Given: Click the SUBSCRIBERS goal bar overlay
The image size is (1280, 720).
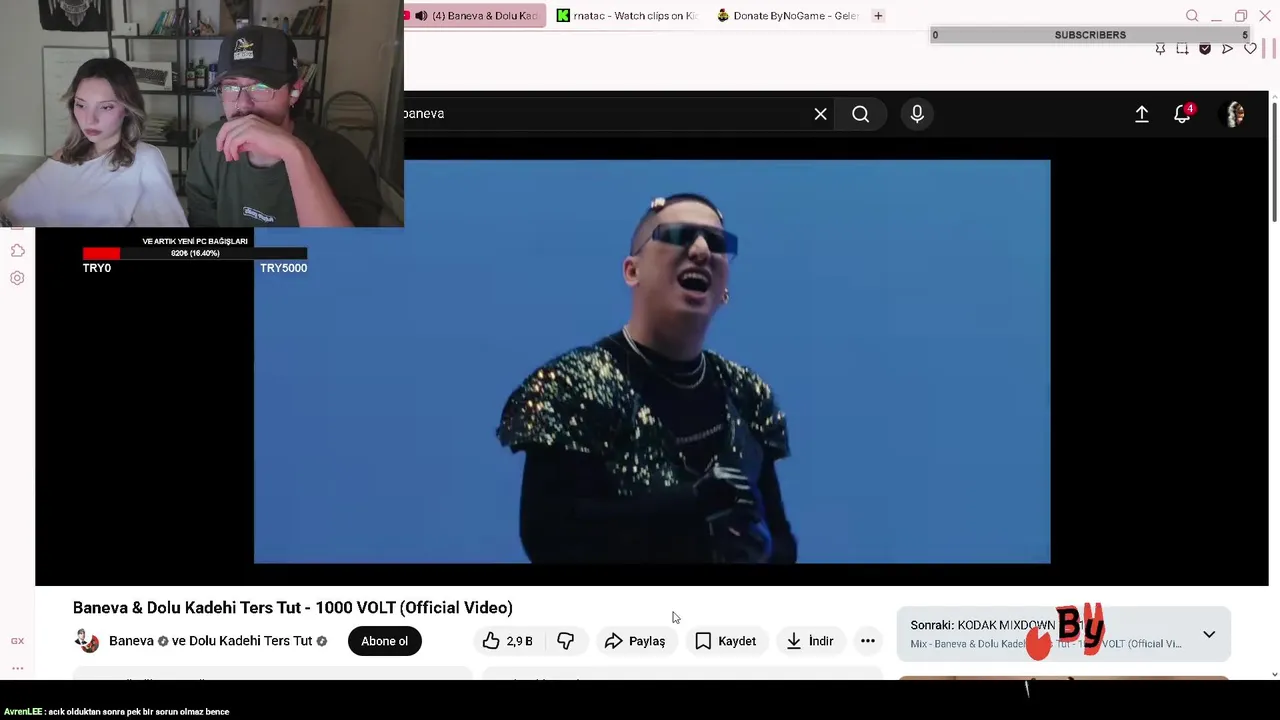Looking at the screenshot, I should click(1090, 35).
